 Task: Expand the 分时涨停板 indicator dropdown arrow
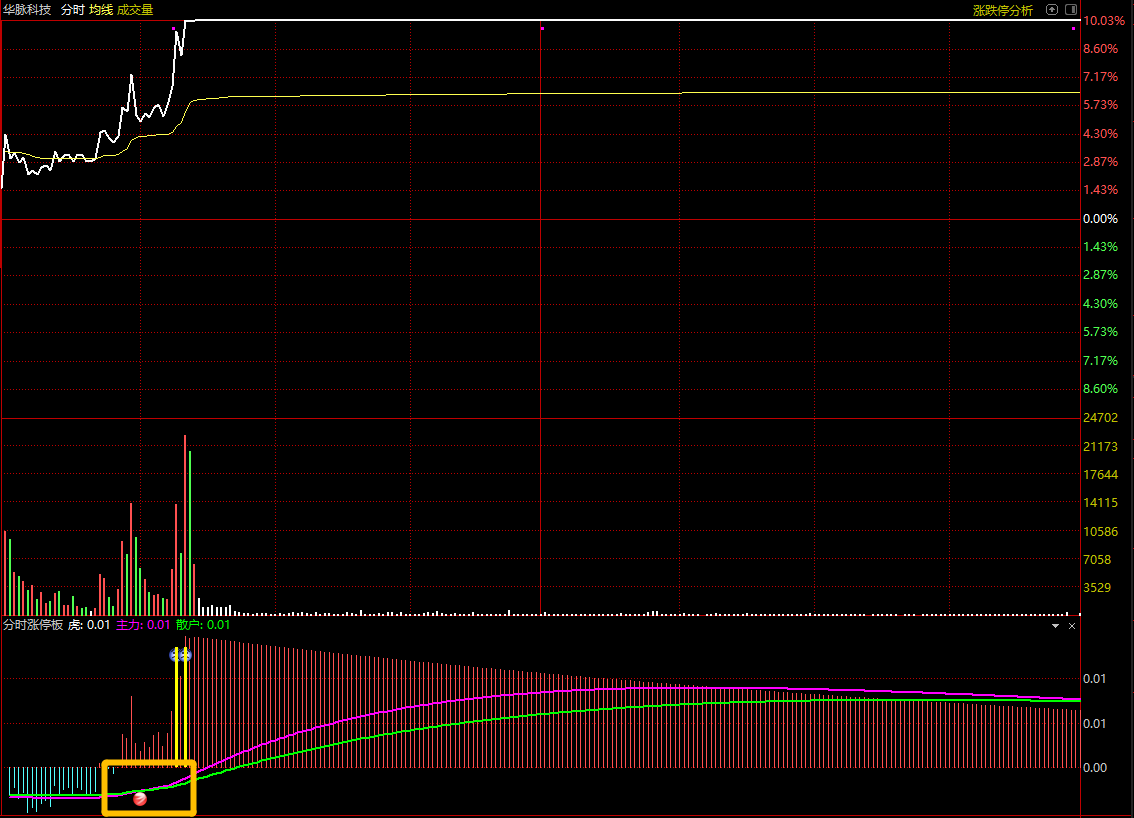coord(1055,626)
